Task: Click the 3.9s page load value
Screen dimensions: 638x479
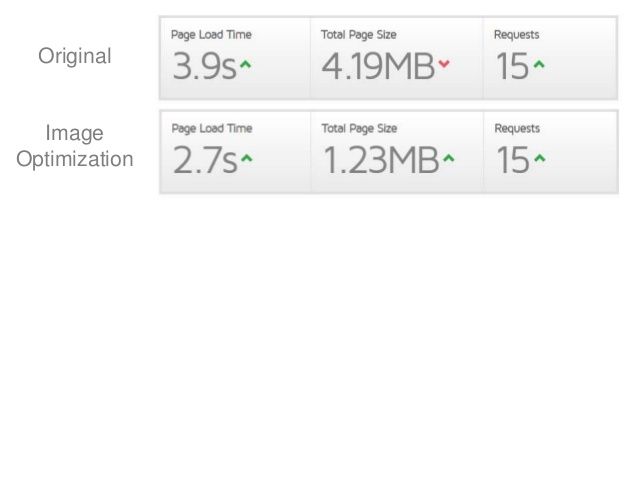Action: click(203, 67)
